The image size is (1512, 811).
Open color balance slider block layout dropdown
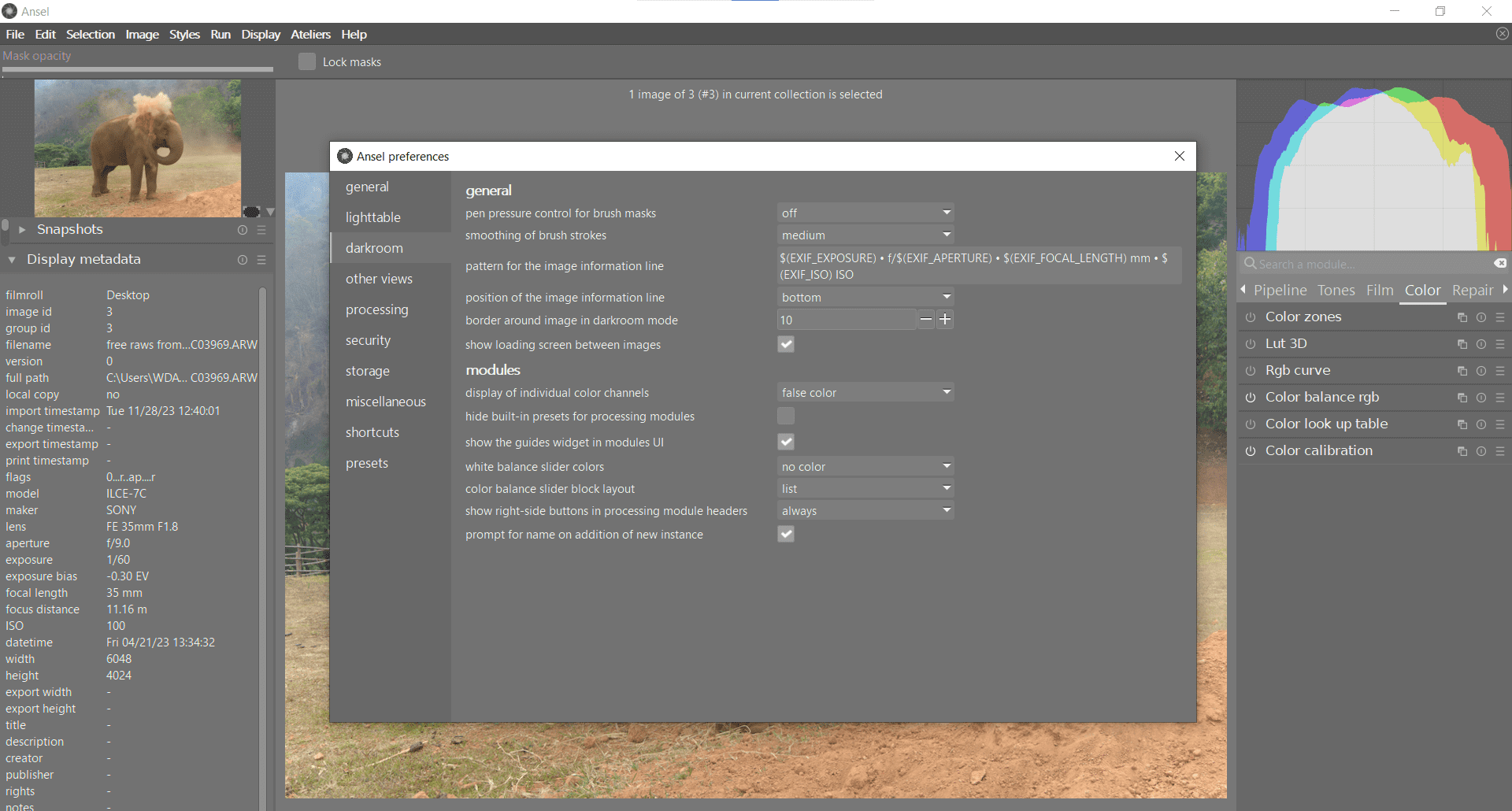pos(865,488)
